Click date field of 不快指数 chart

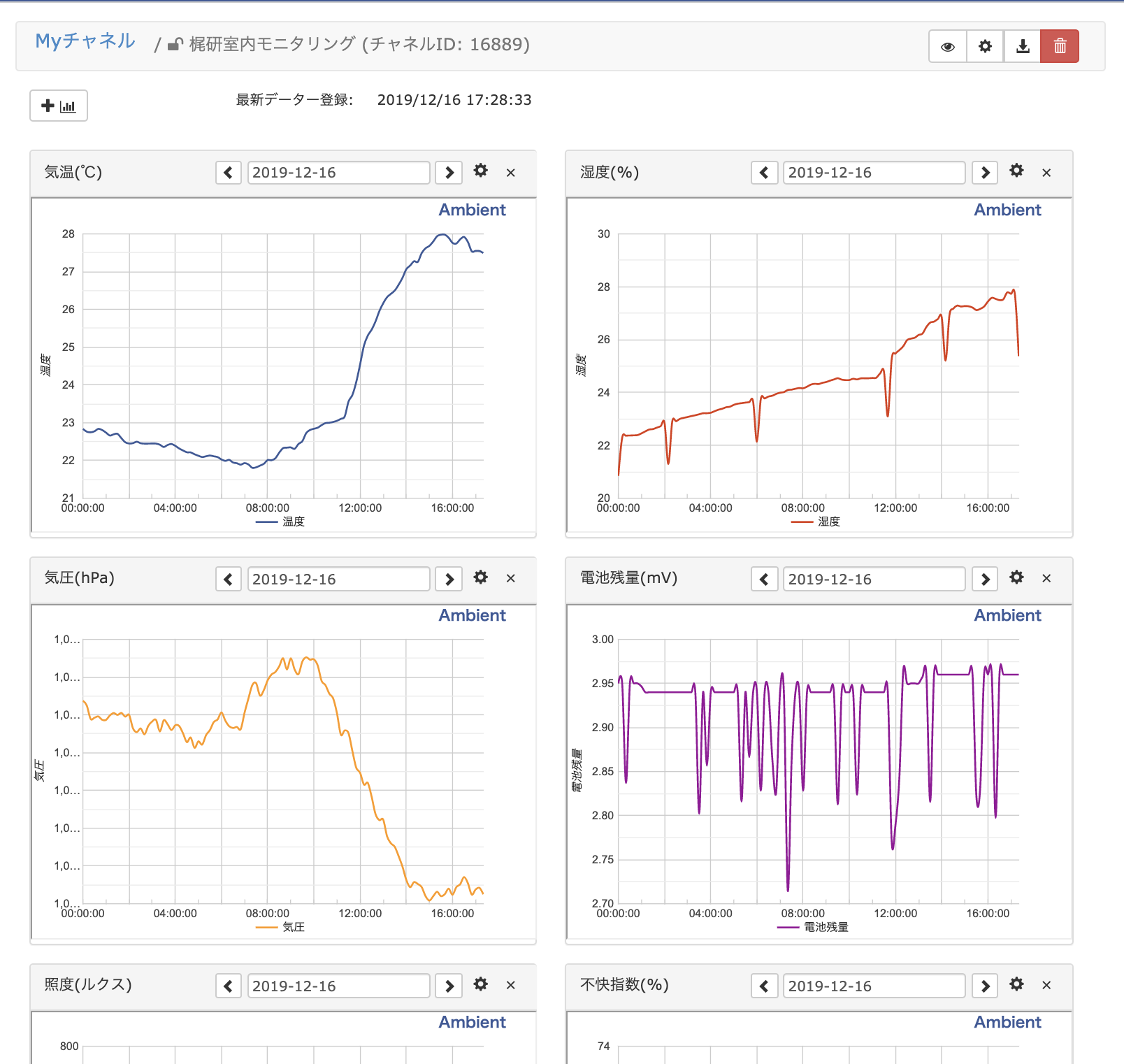pos(874,986)
